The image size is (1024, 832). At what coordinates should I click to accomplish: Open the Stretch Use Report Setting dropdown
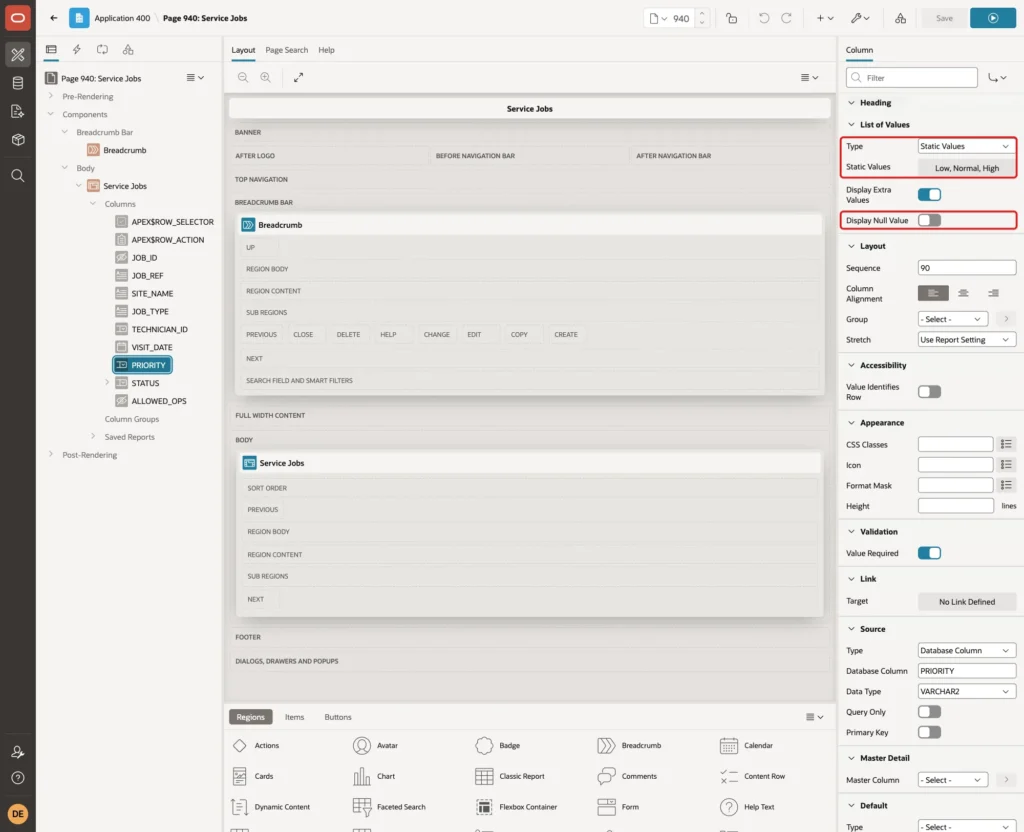[966, 340]
